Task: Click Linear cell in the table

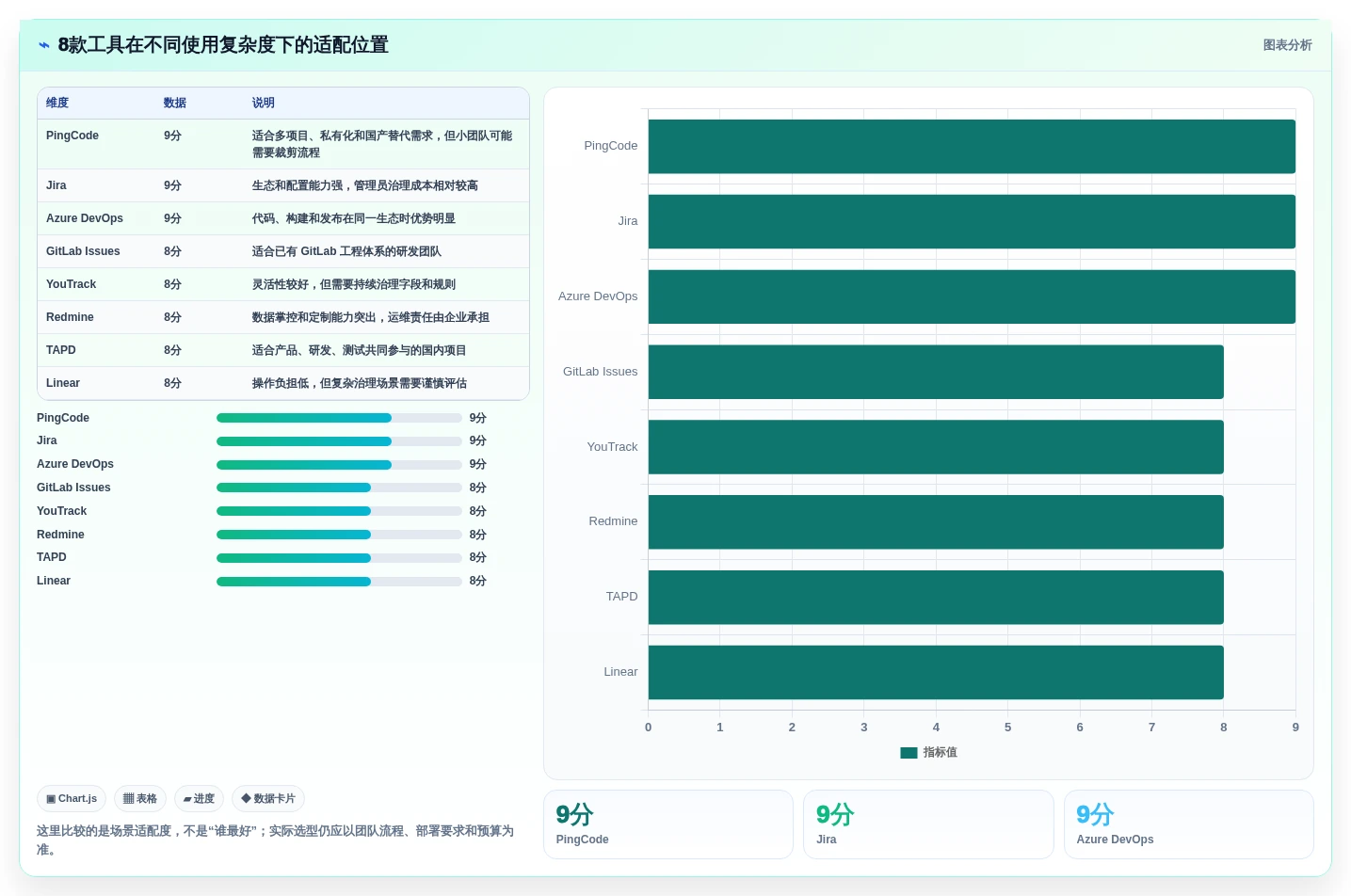Action: pyautogui.click(x=63, y=383)
